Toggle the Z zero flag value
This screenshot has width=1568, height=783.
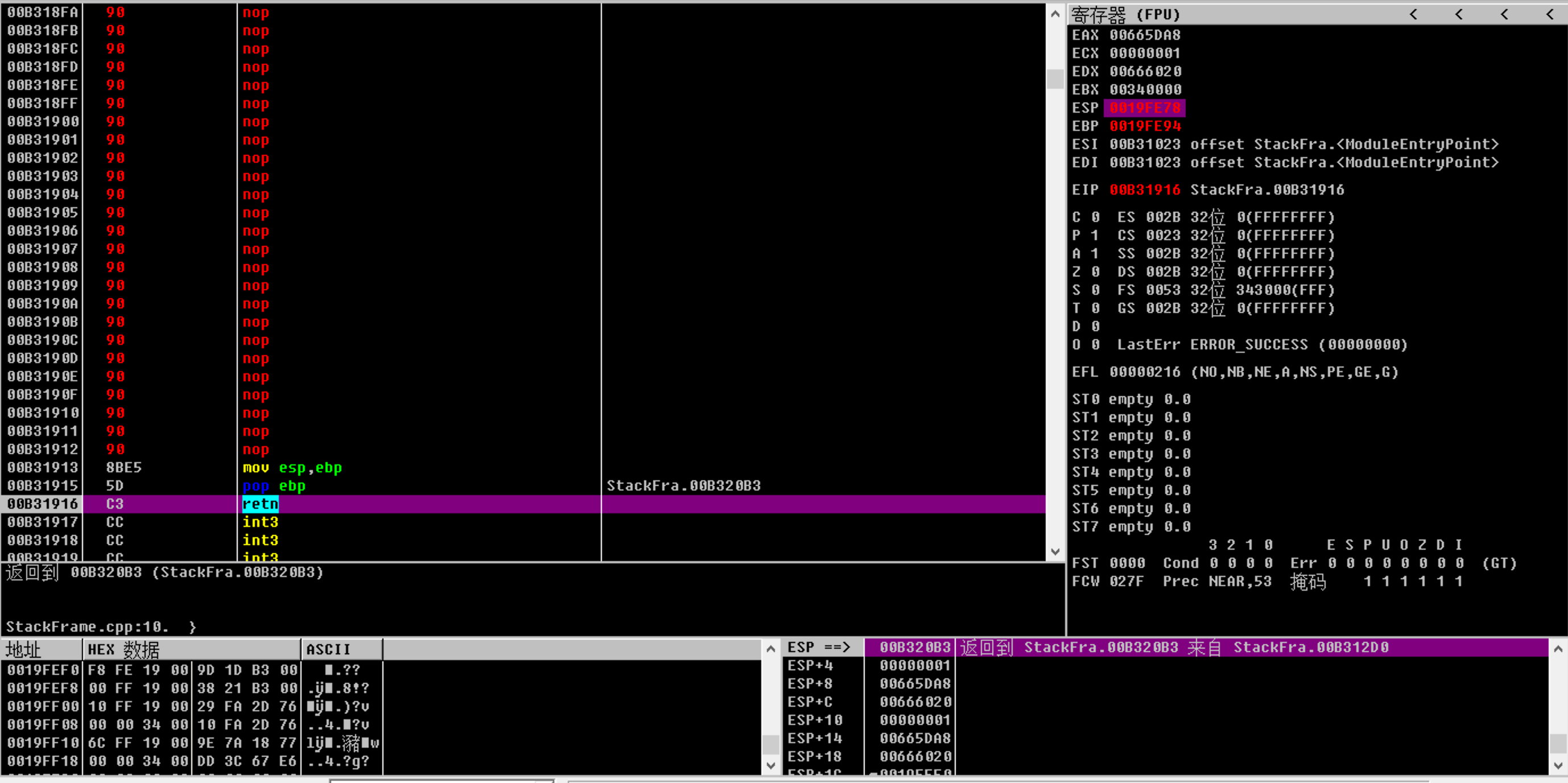pos(1096,272)
